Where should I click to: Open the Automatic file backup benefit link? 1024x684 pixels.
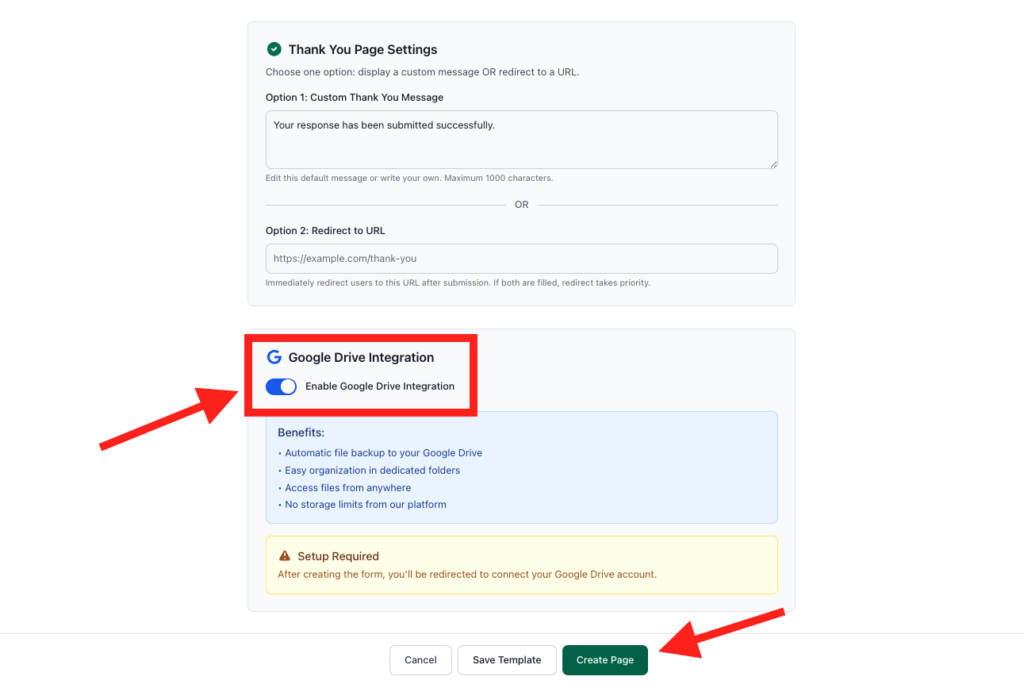pyautogui.click(x=383, y=452)
